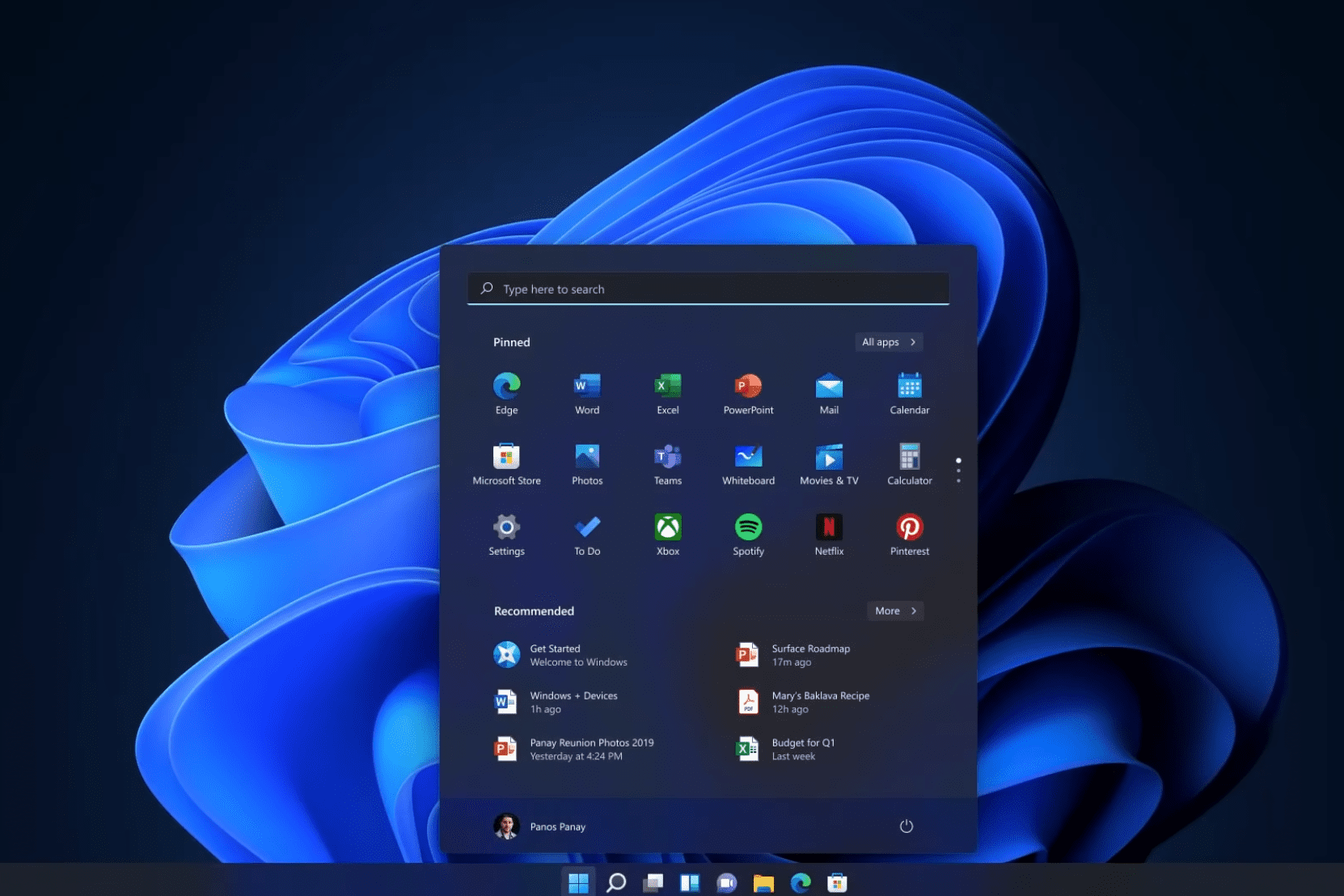Expand More recommended items
Viewport: 1344px width, 896px height.
[x=895, y=611]
